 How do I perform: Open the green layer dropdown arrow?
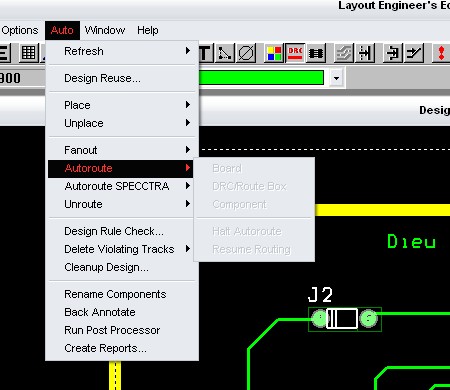point(336,78)
